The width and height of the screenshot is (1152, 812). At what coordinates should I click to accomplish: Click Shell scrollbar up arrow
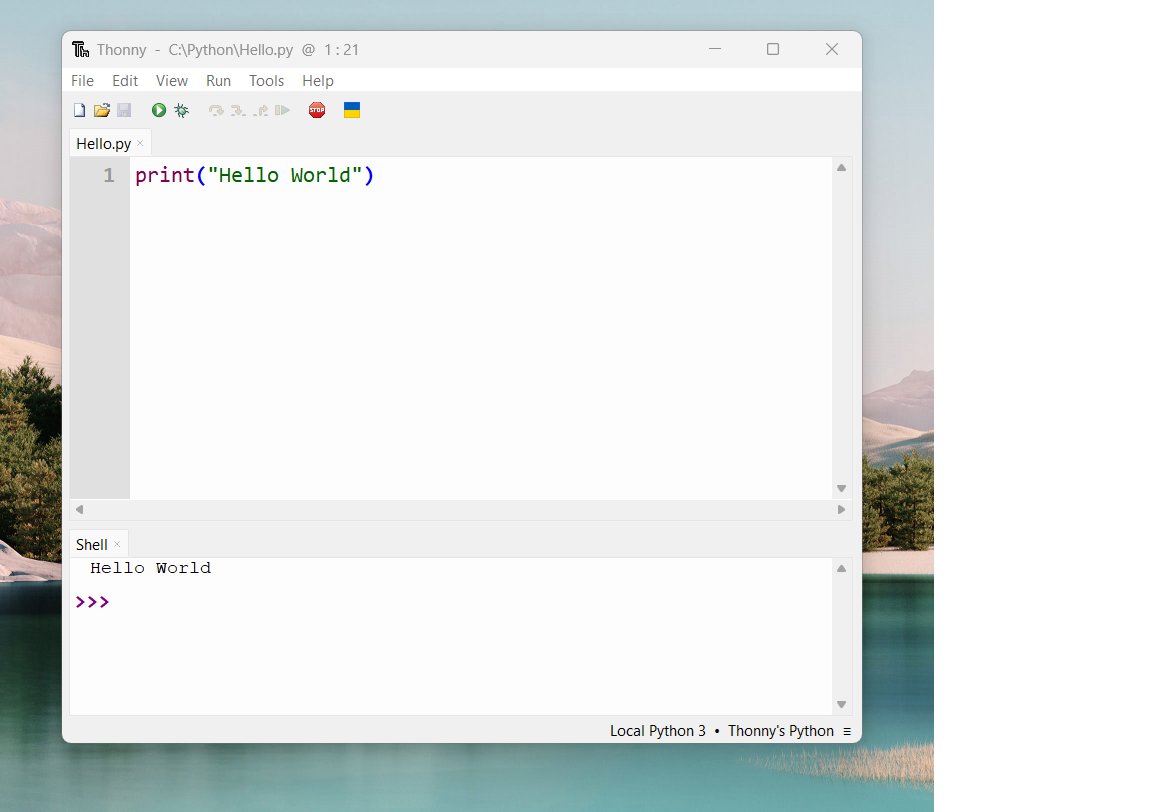click(842, 568)
